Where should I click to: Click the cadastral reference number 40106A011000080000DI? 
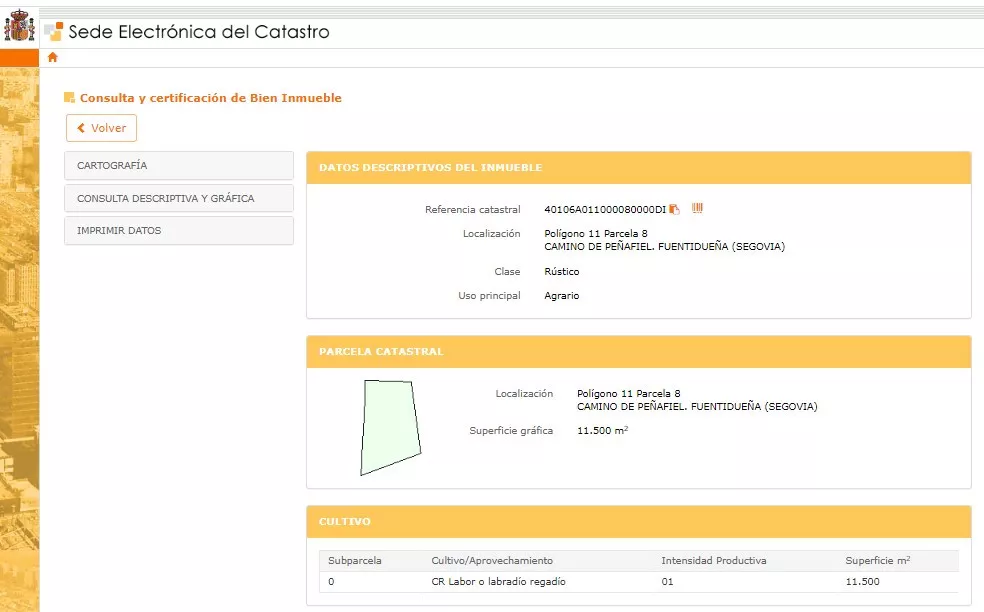coord(604,210)
